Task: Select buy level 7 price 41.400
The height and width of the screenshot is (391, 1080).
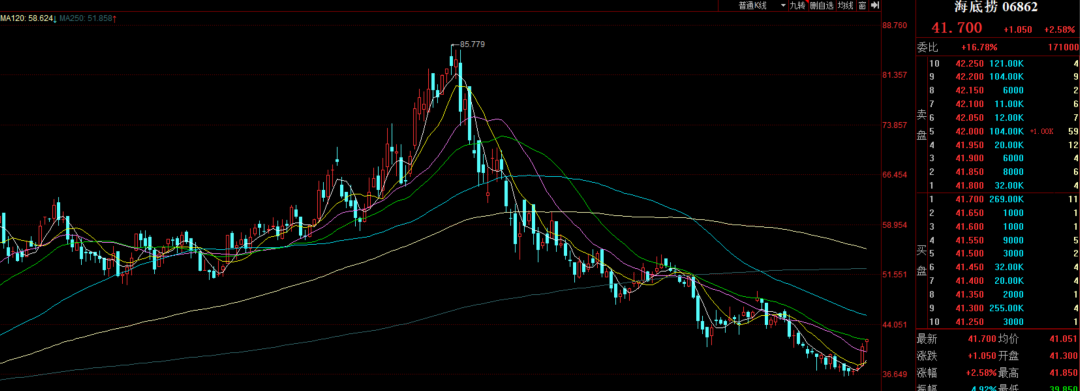Action: click(969, 281)
